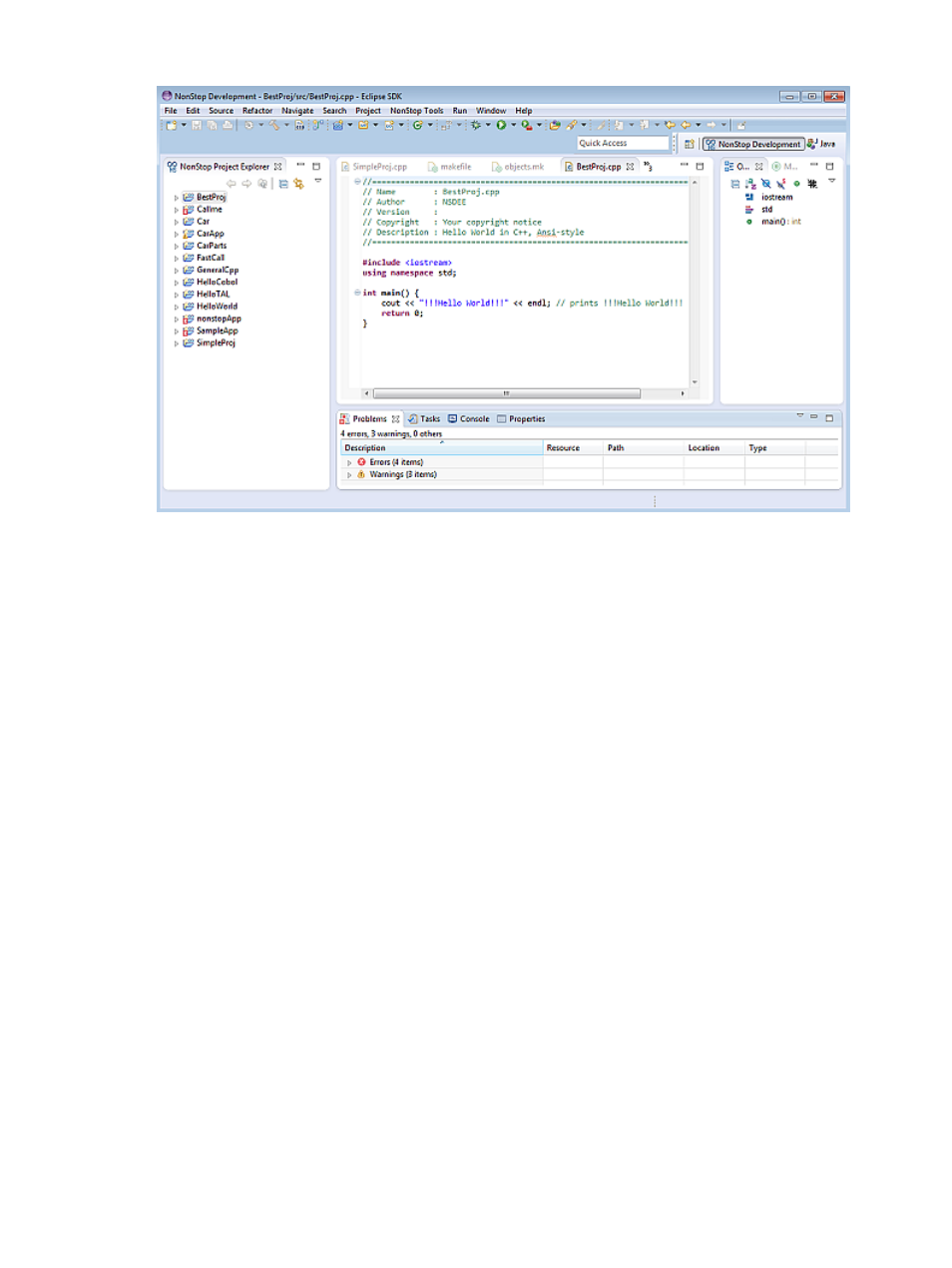Screen dimensions: 952x1268
Task: Click the editor vertical scrollbar down arrow
Action: pos(695,382)
